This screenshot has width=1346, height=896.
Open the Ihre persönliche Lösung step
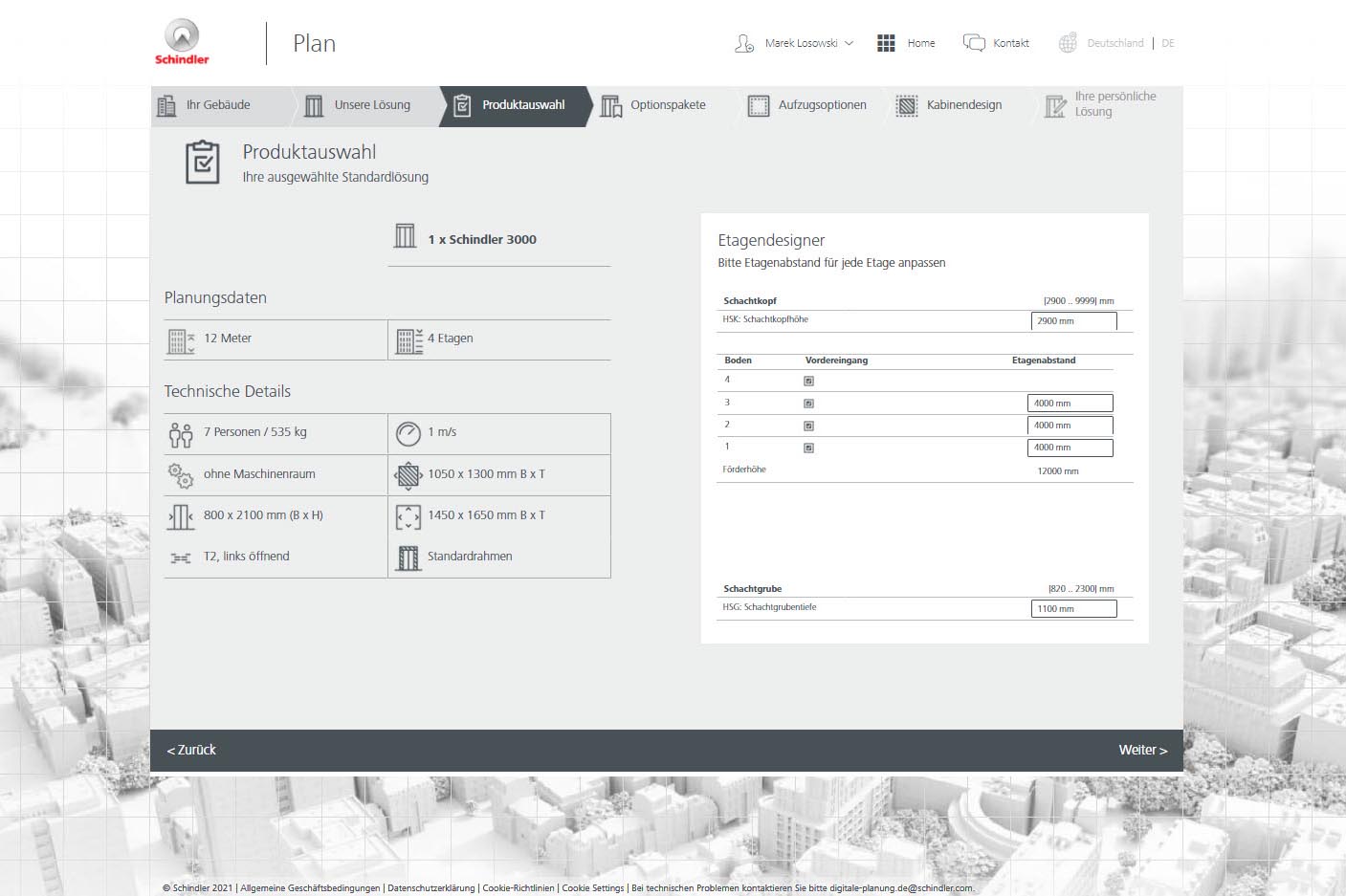pyautogui.click(x=1114, y=104)
